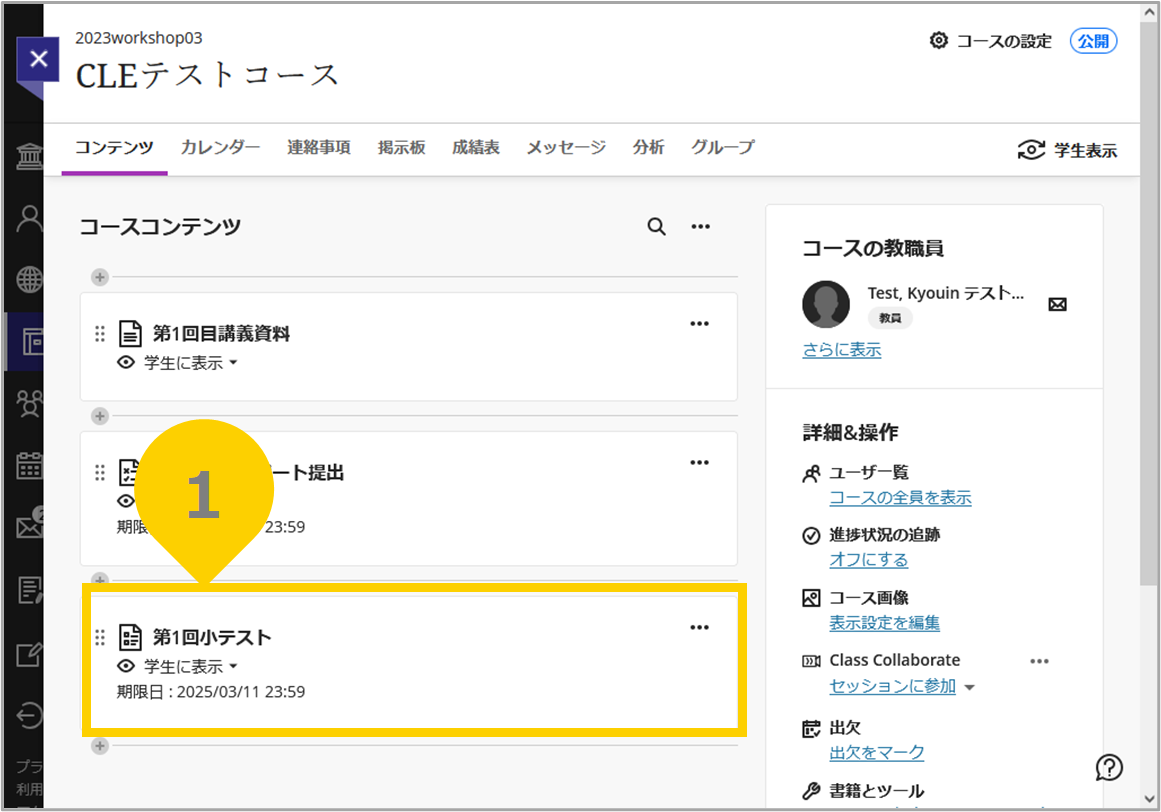Open grades icon in left sidebar

tap(30, 590)
